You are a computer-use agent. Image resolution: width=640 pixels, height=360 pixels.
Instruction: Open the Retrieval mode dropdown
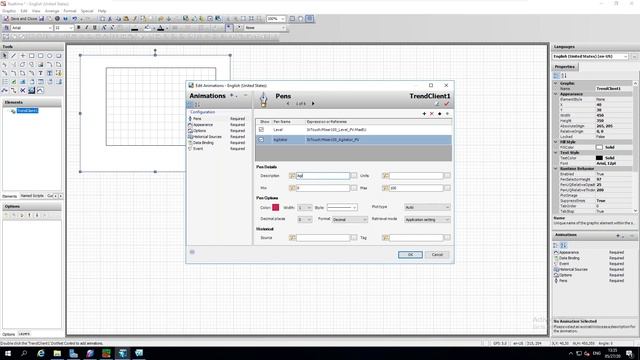click(x=427, y=220)
